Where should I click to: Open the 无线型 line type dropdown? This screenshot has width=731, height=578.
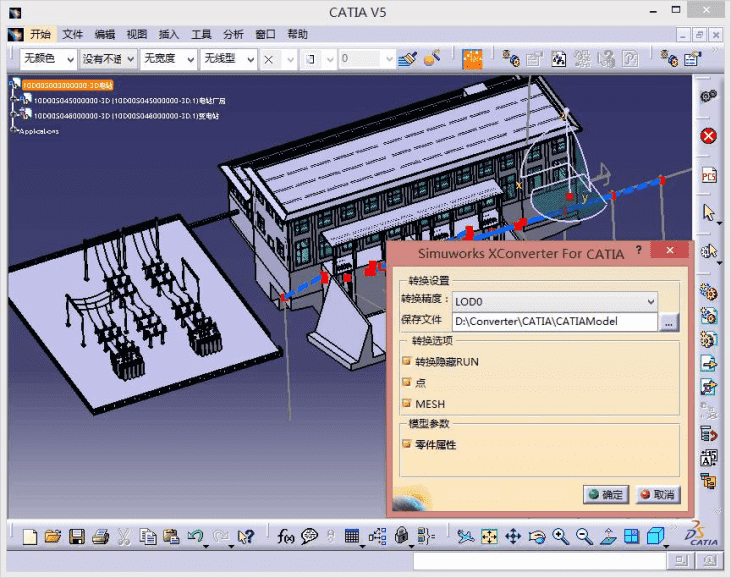[x=228, y=59]
